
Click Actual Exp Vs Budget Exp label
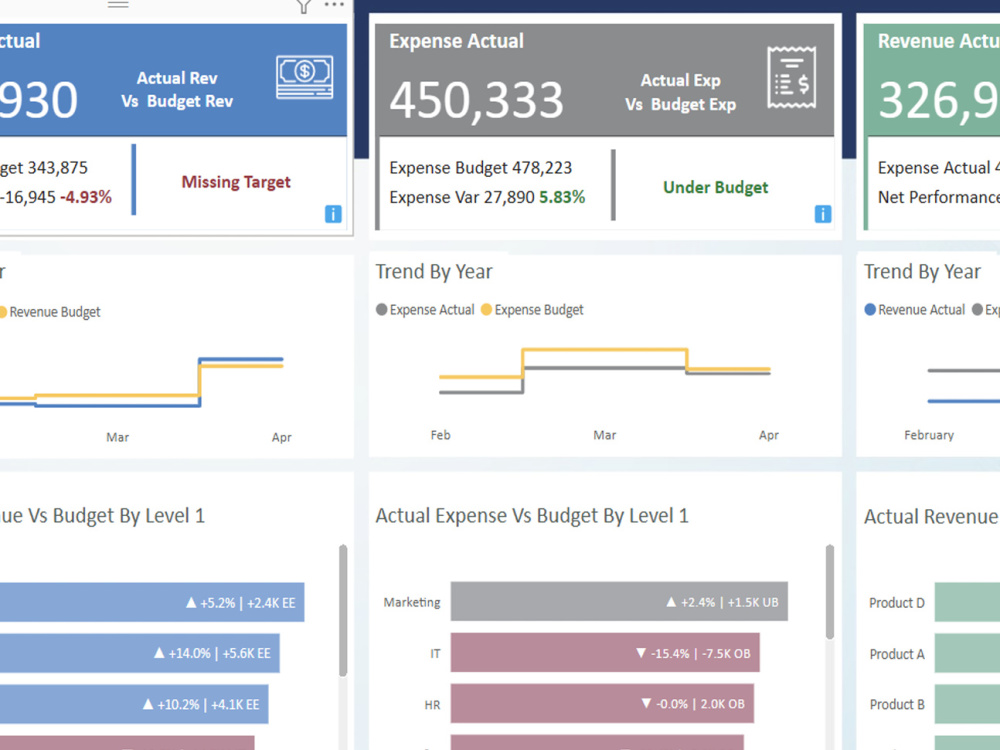click(x=680, y=92)
